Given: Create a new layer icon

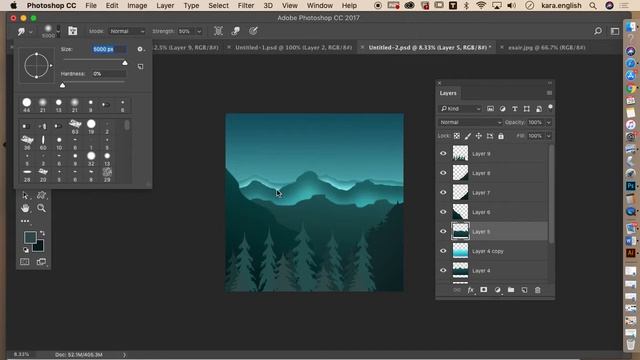Looking at the screenshot, I should click(x=524, y=290).
